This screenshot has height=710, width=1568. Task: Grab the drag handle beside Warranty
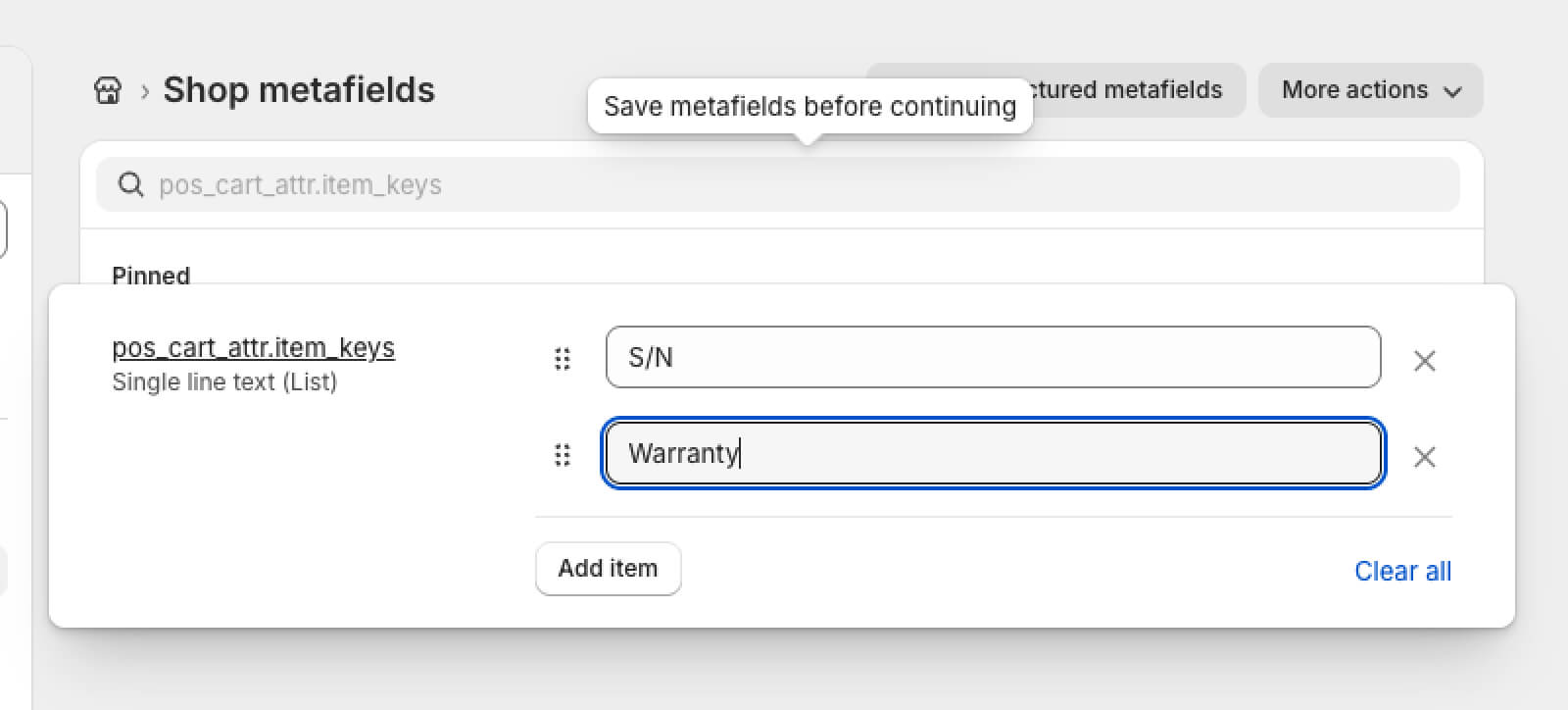point(563,455)
